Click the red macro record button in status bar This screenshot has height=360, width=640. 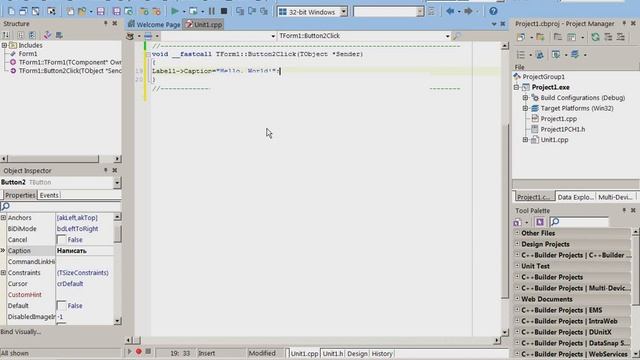pyautogui.click(x=139, y=351)
